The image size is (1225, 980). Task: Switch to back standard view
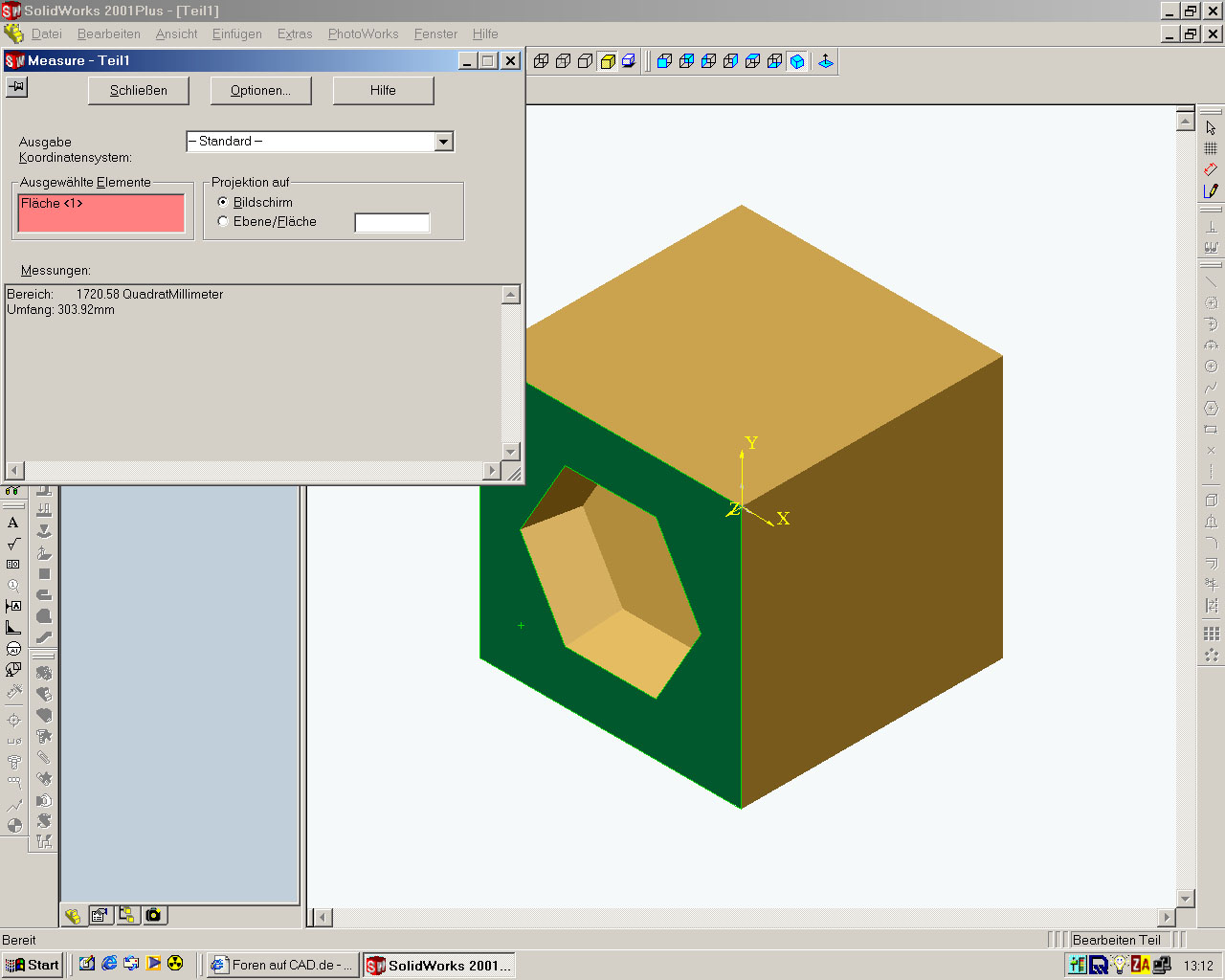tap(686, 61)
